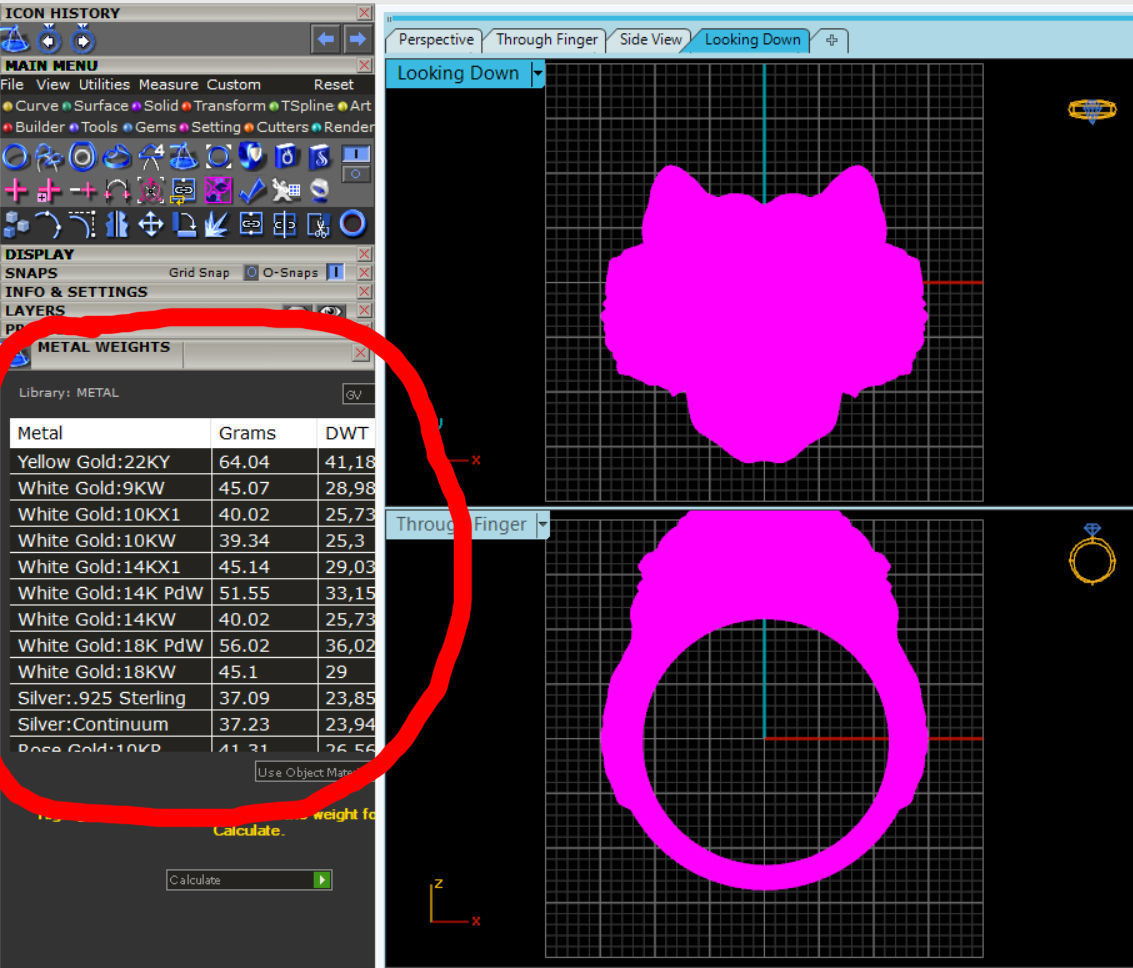Click the metal weight scale icon in Icon History

pos(14,39)
